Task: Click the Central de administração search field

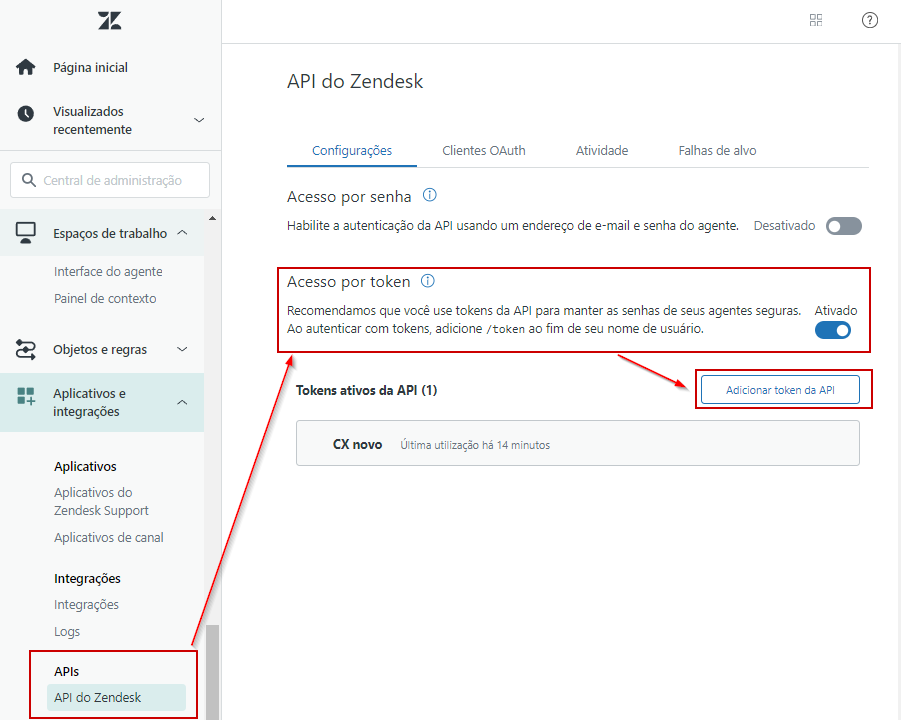Action: (110, 180)
